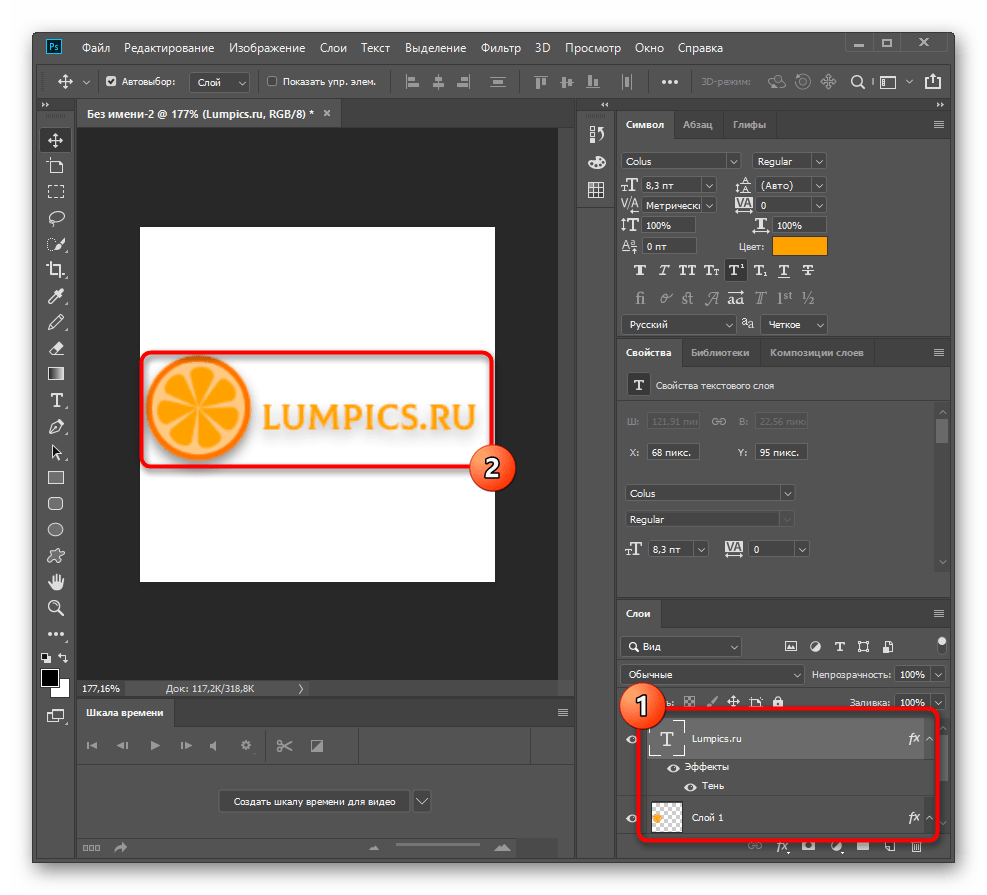The height and width of the screenshot is (895, 987).
Task: Hide the Слой 1 layer
Action: click(x=631, y=818)
